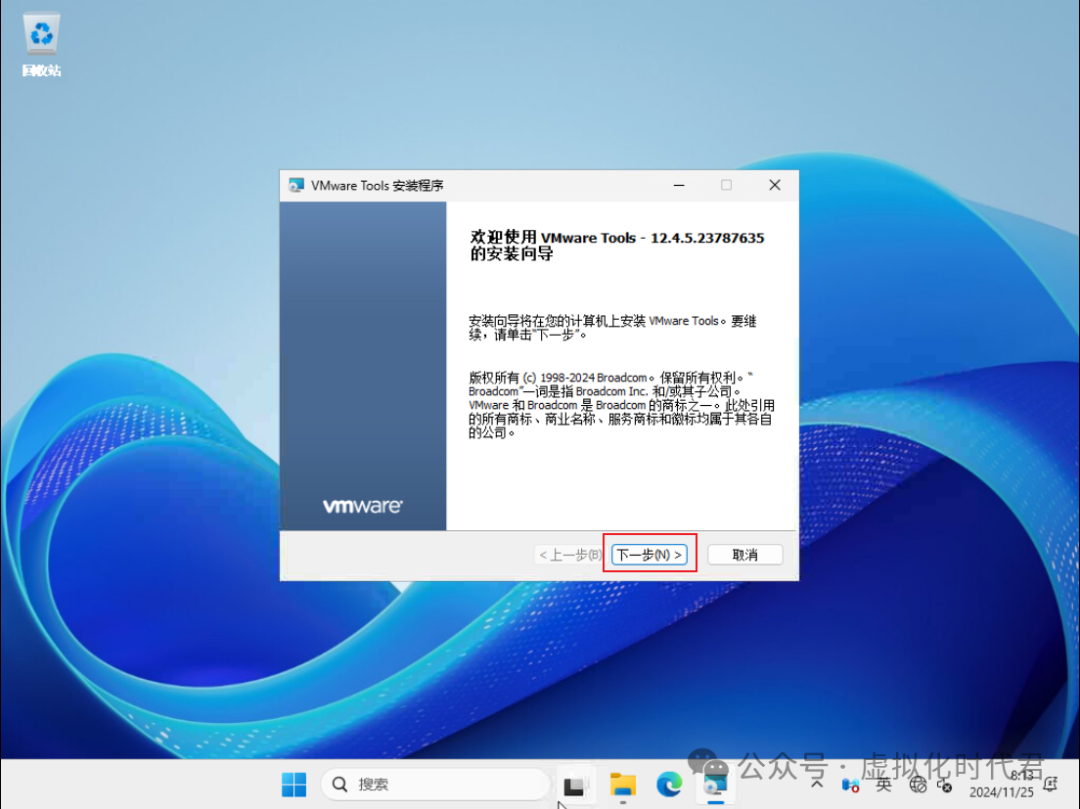Open the calendar by clicking the date 2024/11/25
The width and height of the screenshot is (1080, 809).
[1000, 792]
